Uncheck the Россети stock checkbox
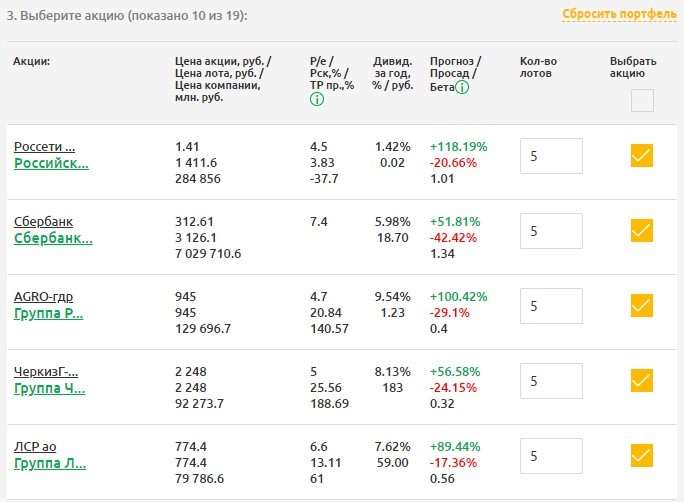The width and height of the screenshot is (684, 502). tap(642, 156)
